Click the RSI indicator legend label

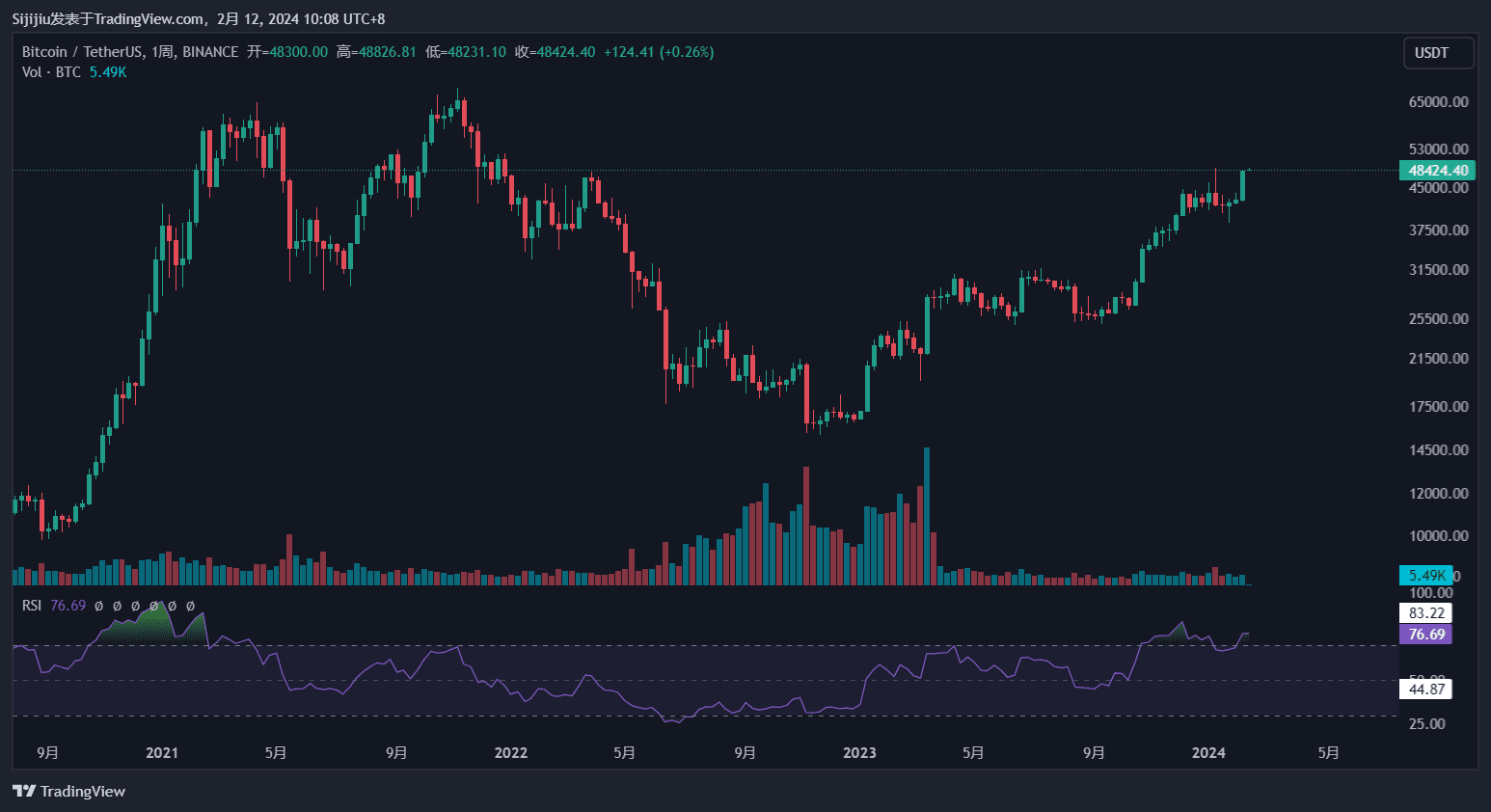click(x=32, y=606)
